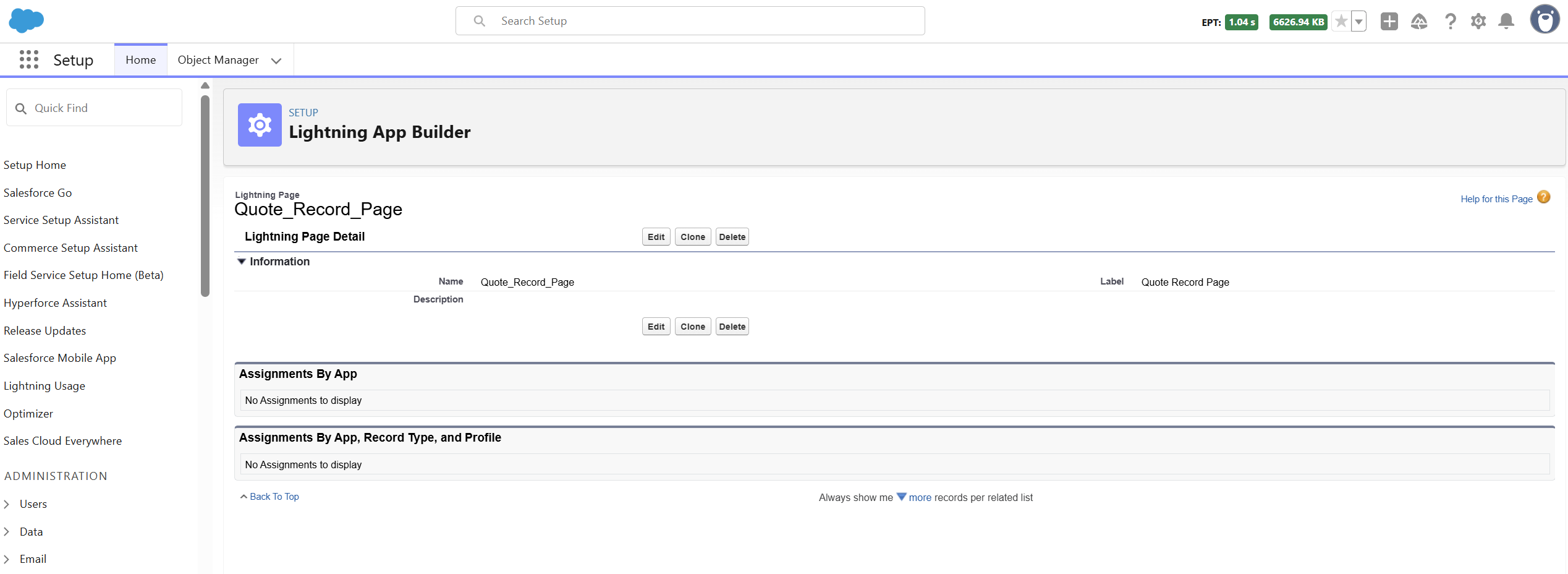Click the Salesforce cloud logo
Image resolution: width=1568 pixels, height=574 pixels.
pyautogui.click(x=27, y=21)
